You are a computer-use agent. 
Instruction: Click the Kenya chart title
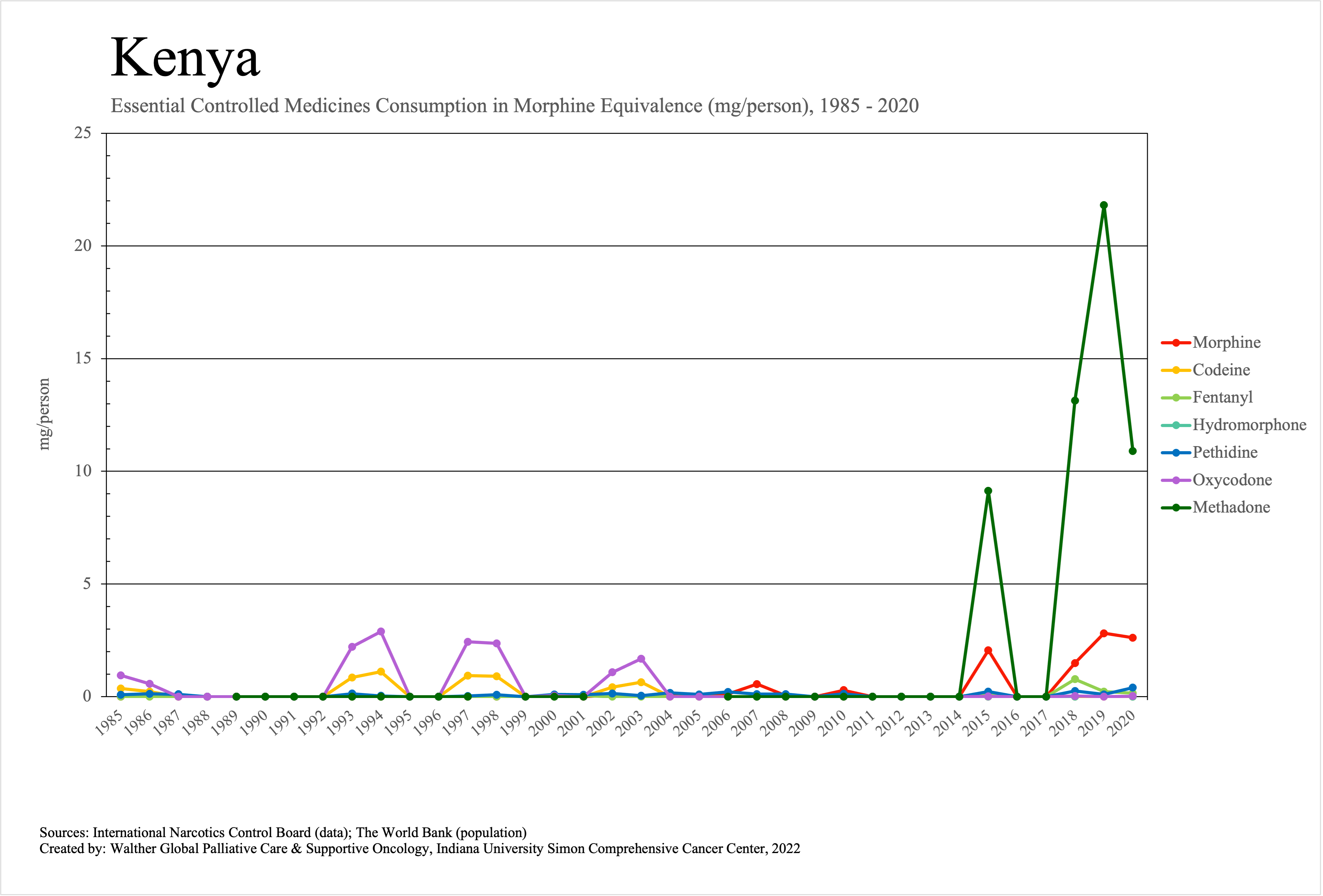point(186,57)
